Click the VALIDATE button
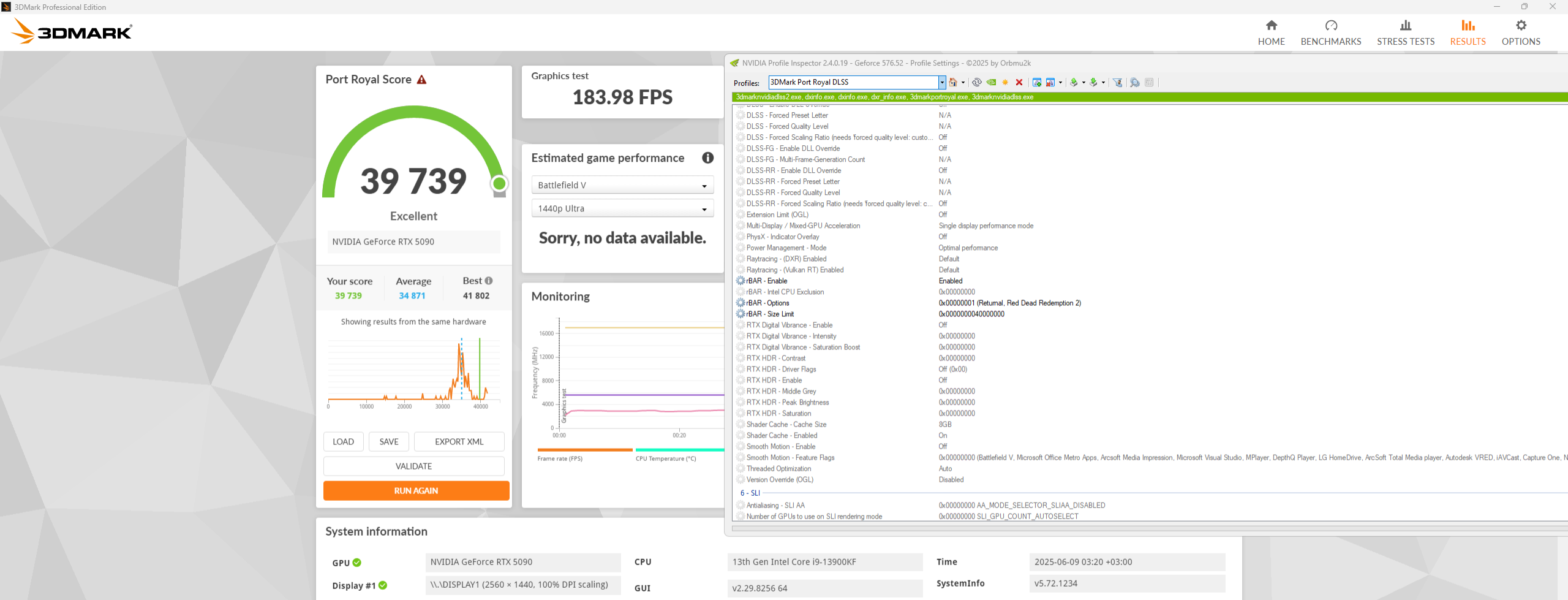This screenshot has width=1568, height=600. 414,466
